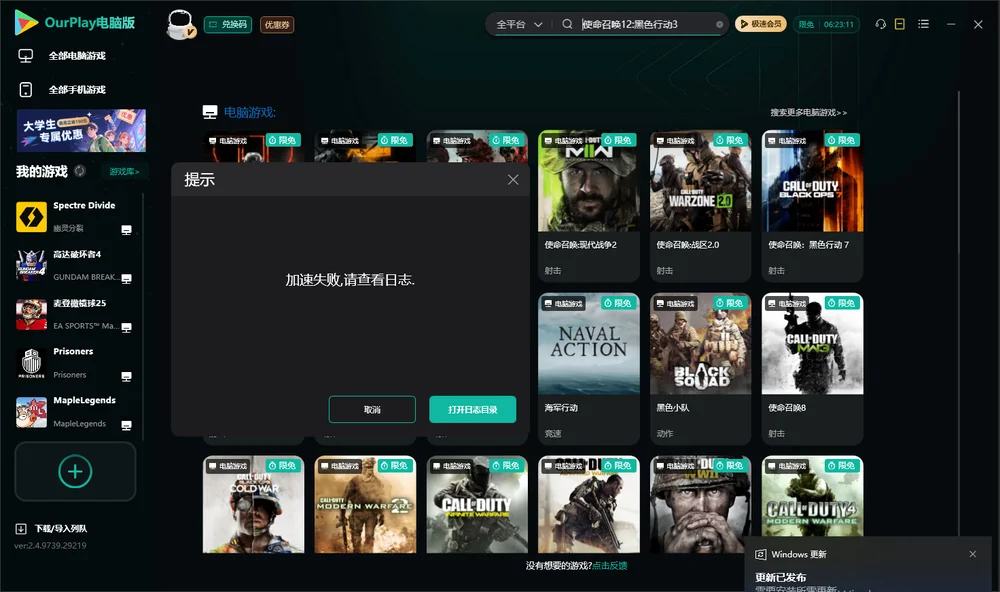Open the user avatar profile
Viewport: 1000px width, 592px height.
180,24
